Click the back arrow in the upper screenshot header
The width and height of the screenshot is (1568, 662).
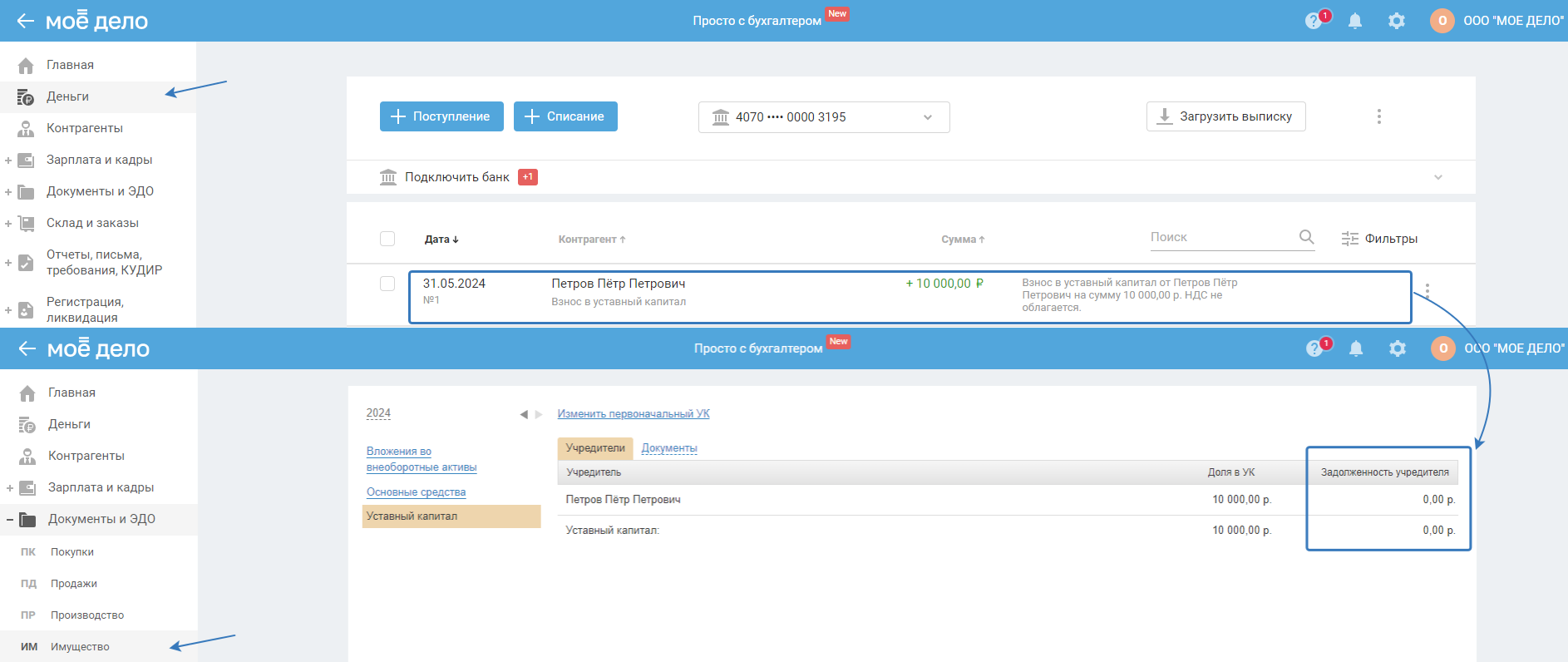pyautogui.click(x=26, y=21)
